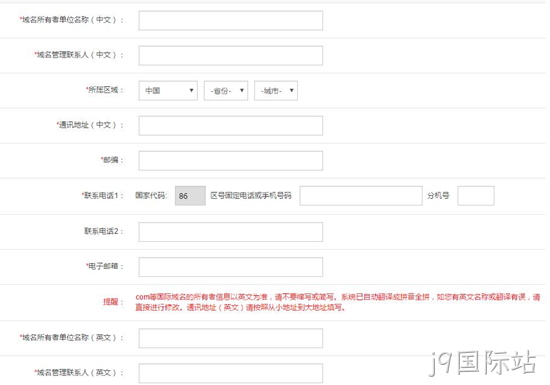Click the red reminder text about com域名
Screen dimensions: 550x385
pos(338,302)
